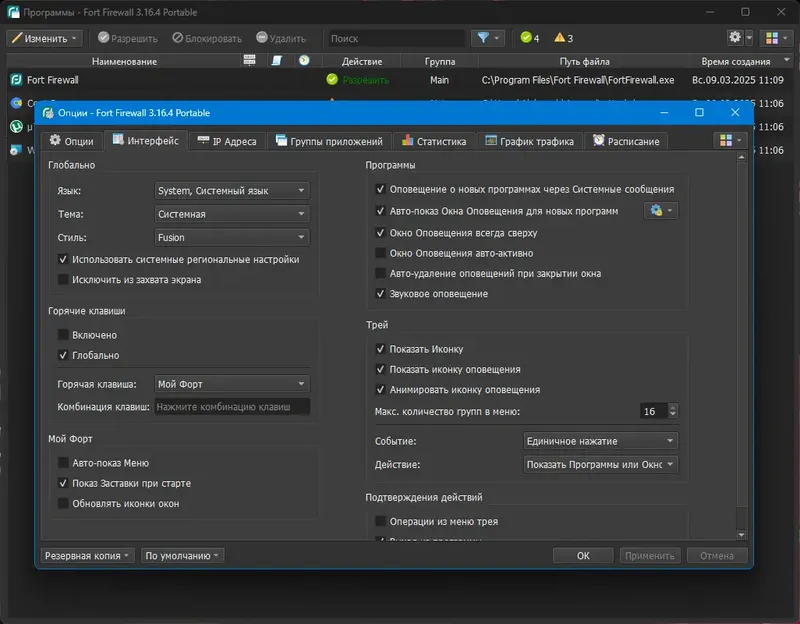
Task: Click the Отмена button
Action: pyautogui.click(x=717, y=556)
